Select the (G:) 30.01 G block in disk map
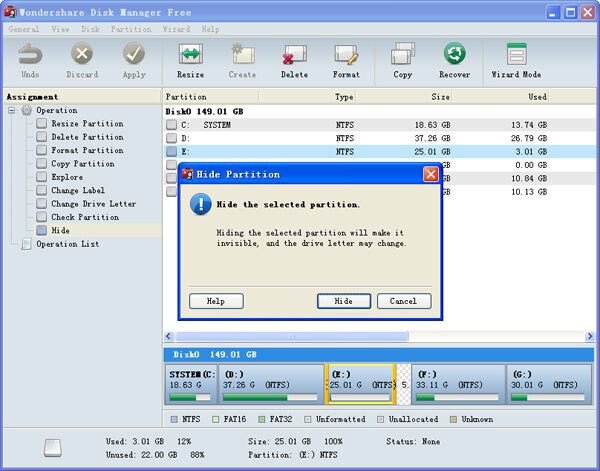600x471 pixels. click(549, 384)
